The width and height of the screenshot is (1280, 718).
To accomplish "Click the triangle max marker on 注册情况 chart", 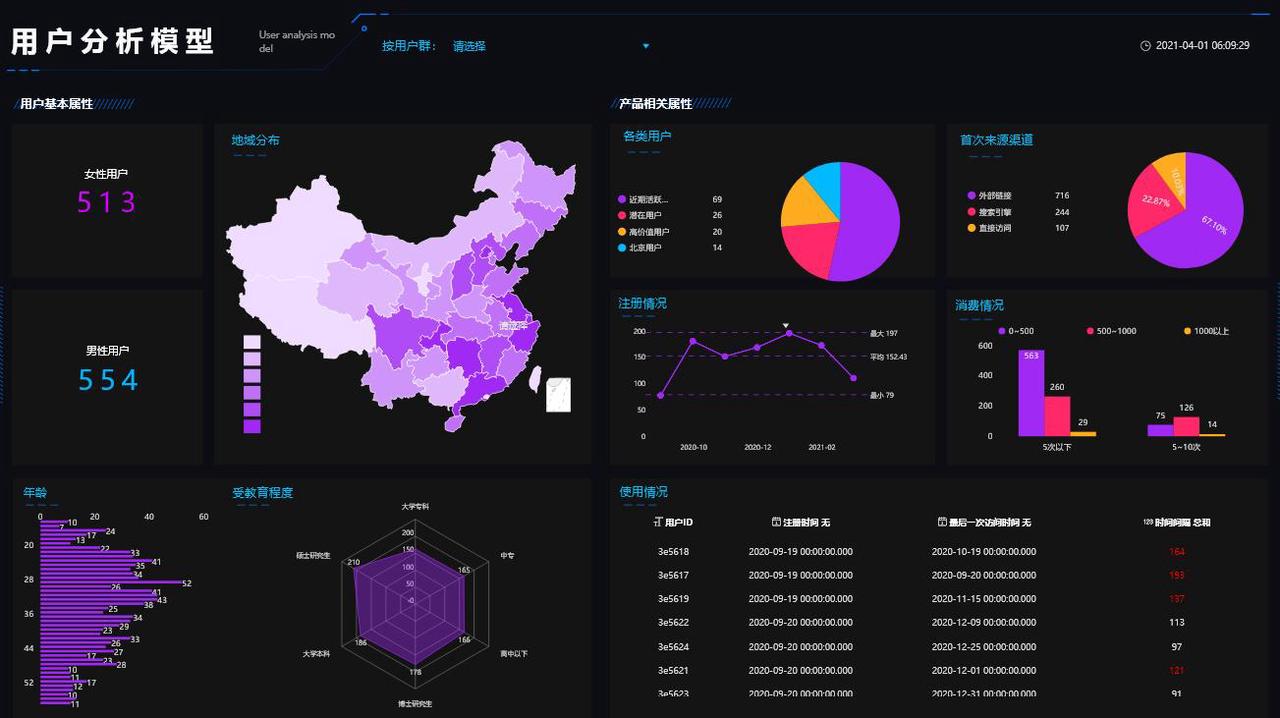I will pyautogui.click(x=787, y=325).
